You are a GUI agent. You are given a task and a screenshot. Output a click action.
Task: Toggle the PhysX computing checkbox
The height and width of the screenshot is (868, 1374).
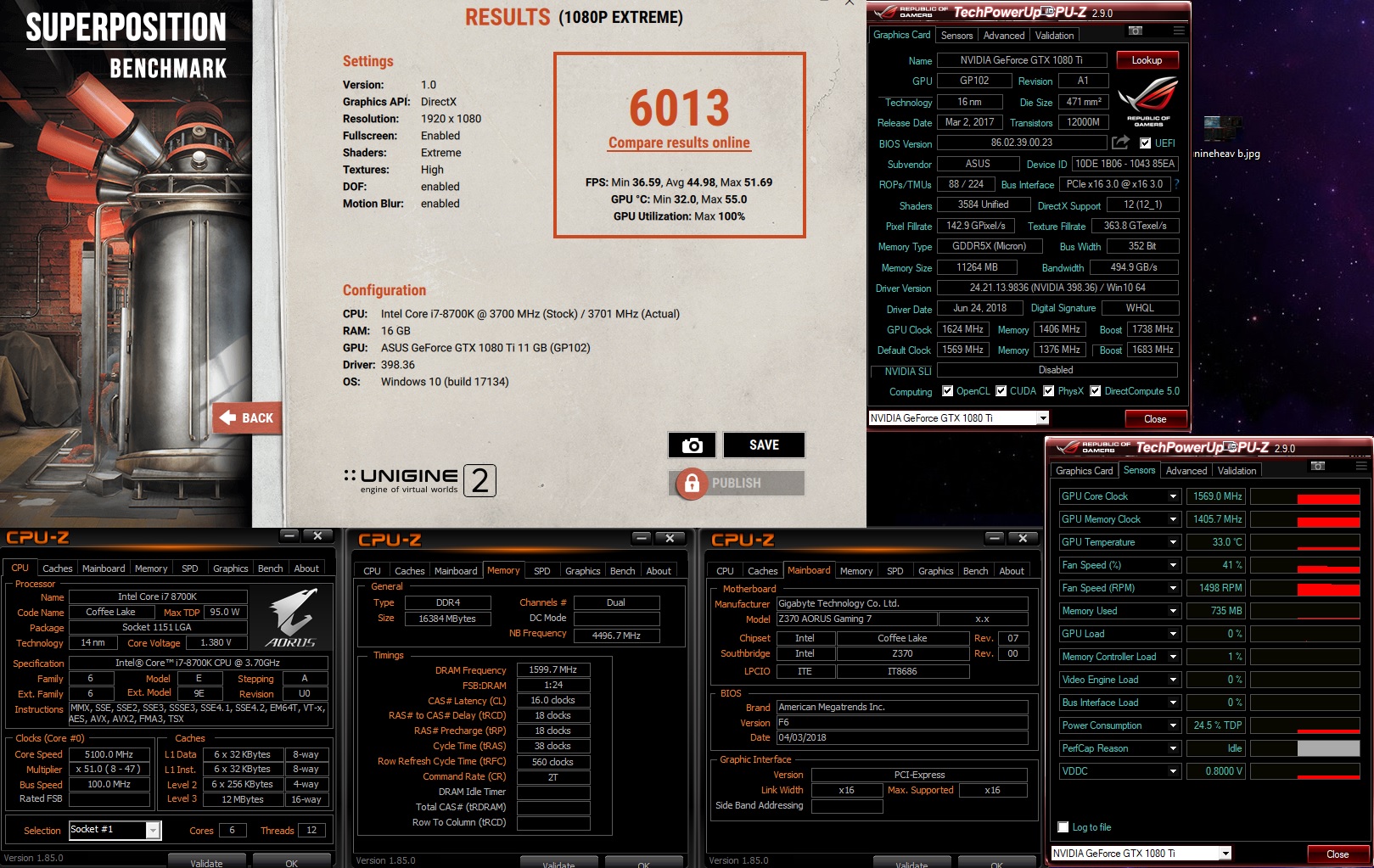tap(1049, 391)
